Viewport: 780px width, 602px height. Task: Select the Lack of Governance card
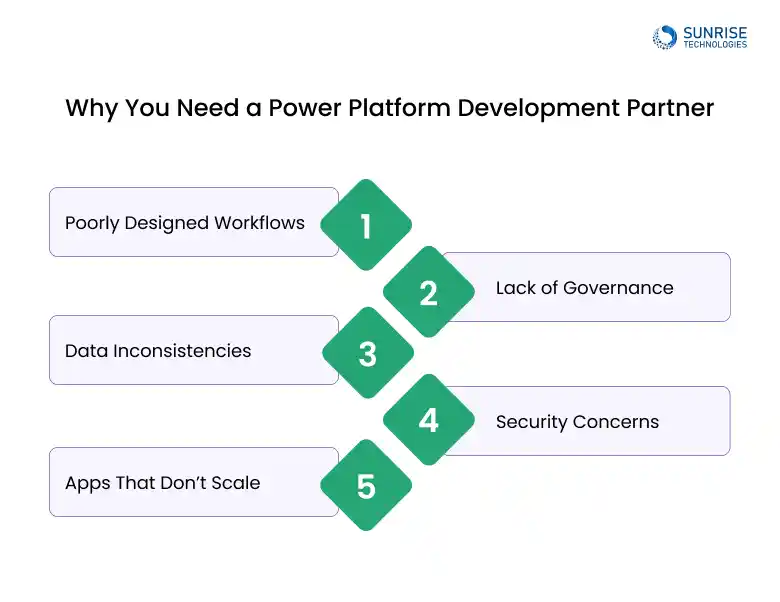point(586,287)
